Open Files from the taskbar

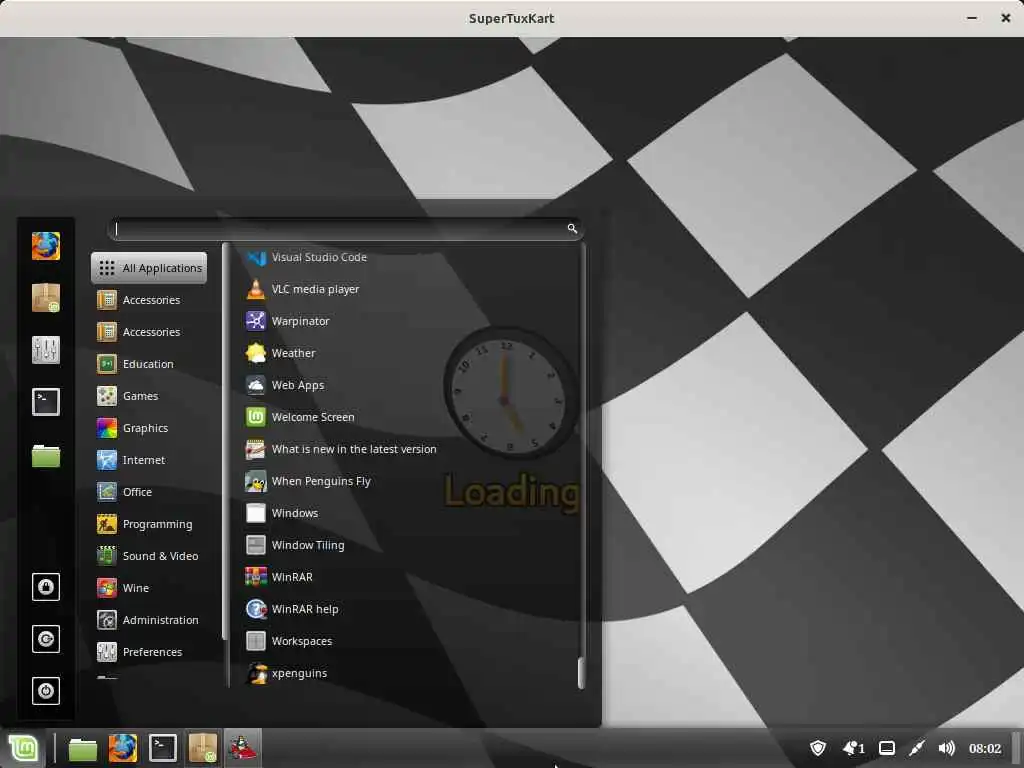83,749
